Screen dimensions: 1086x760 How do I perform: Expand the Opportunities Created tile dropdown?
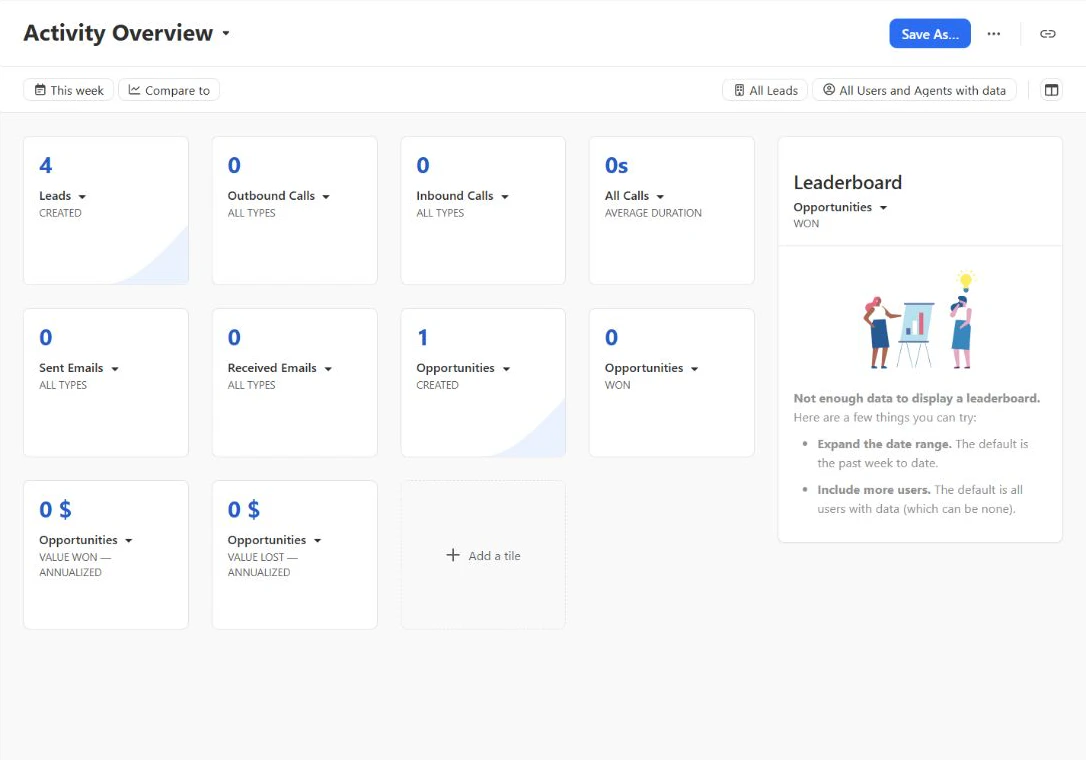coord(506,369)
